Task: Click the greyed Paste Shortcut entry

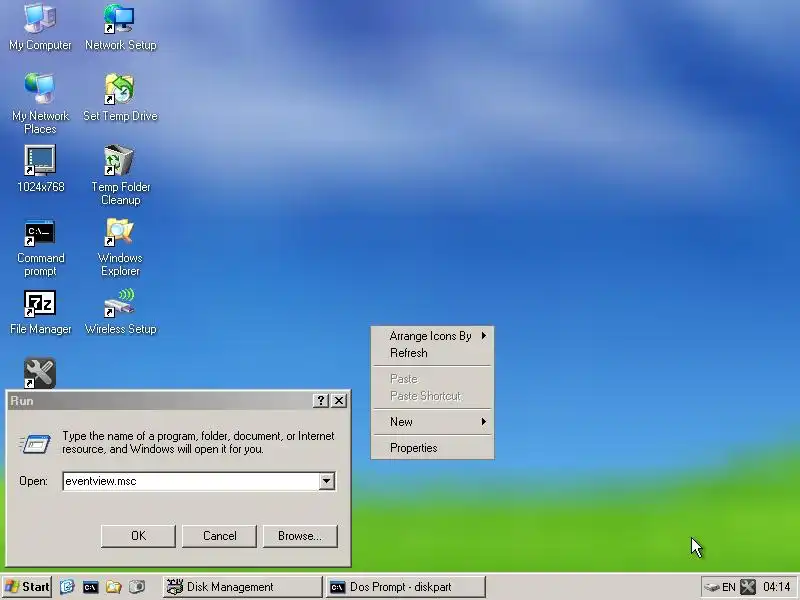Action: pyautogui.click(x=432, y=396)
